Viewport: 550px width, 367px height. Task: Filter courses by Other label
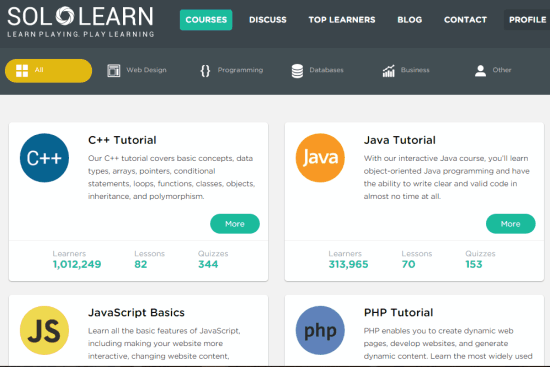(502, 70)
